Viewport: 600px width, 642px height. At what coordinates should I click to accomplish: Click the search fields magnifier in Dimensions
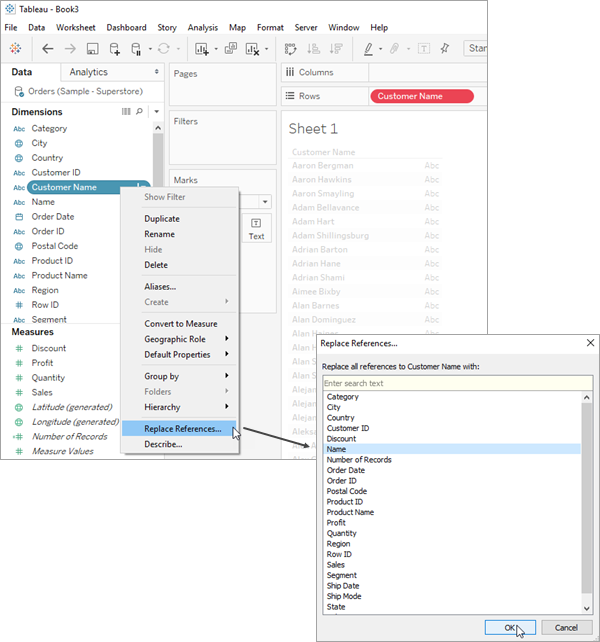pyautogui.click(x=139, y=111)
